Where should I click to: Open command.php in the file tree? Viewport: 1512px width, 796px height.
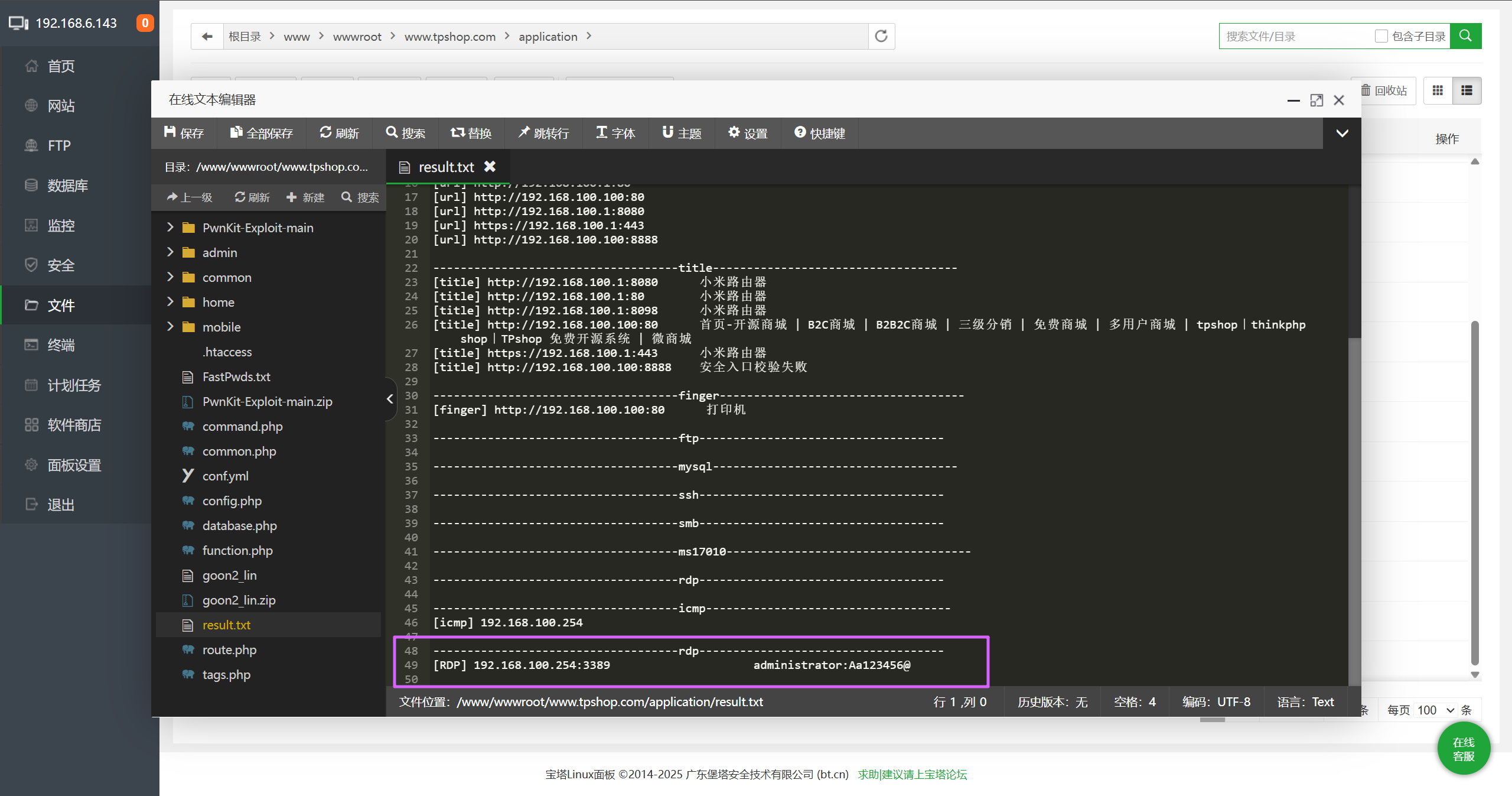click(x=242, y=426)
